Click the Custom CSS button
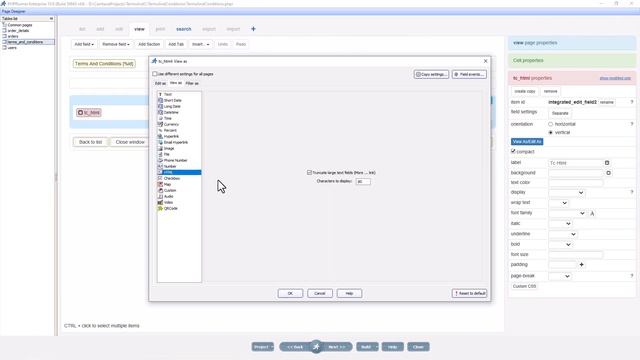Viewport: 640px width, 360px height. pos(524,286)
